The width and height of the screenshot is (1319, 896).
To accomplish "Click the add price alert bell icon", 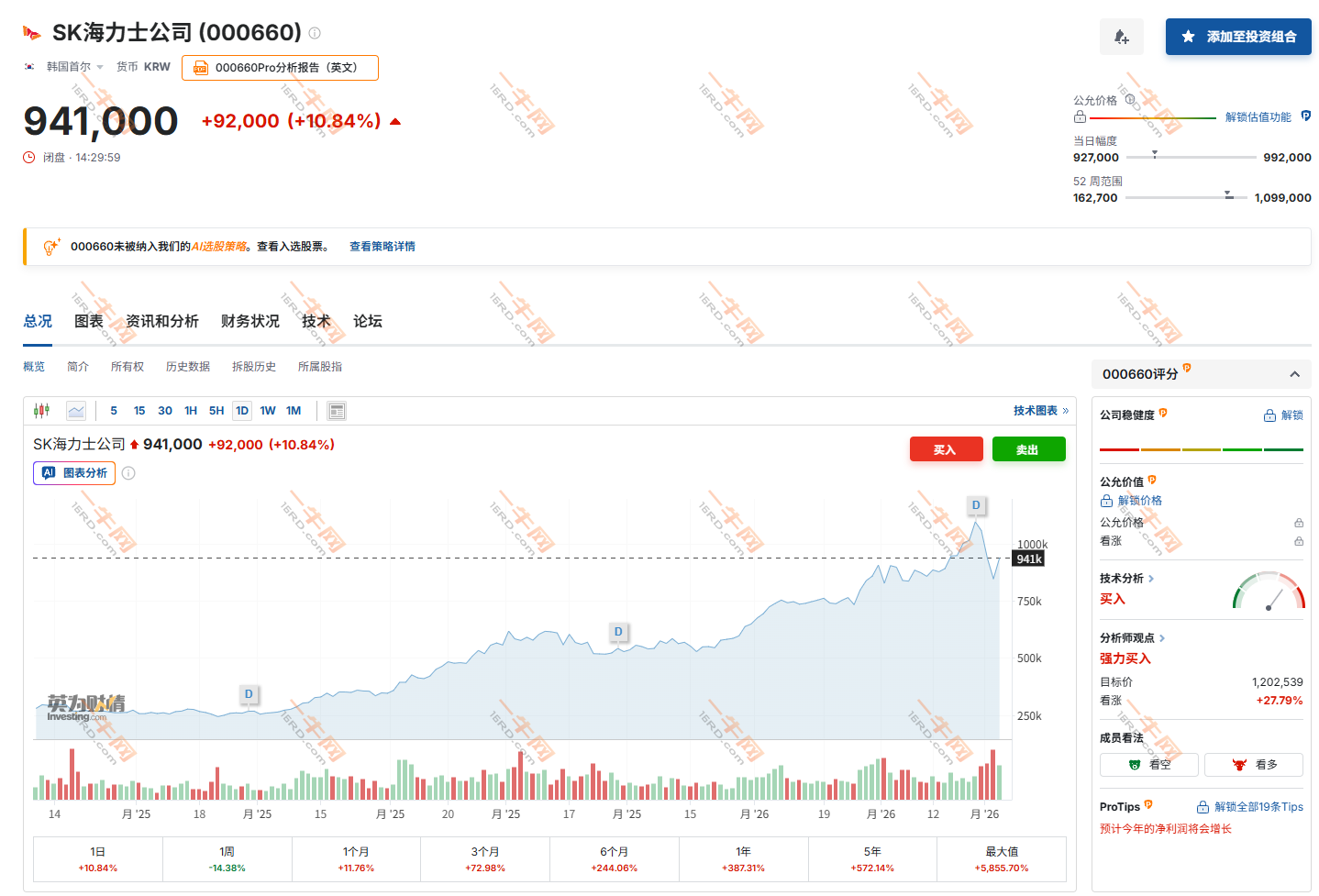I will click(1121, 37).
